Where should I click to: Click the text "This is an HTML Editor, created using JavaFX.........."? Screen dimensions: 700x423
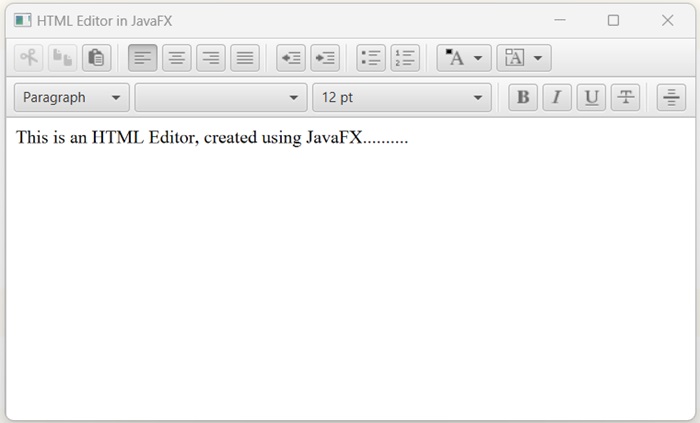pyautogui.click(x=212, y=137)
